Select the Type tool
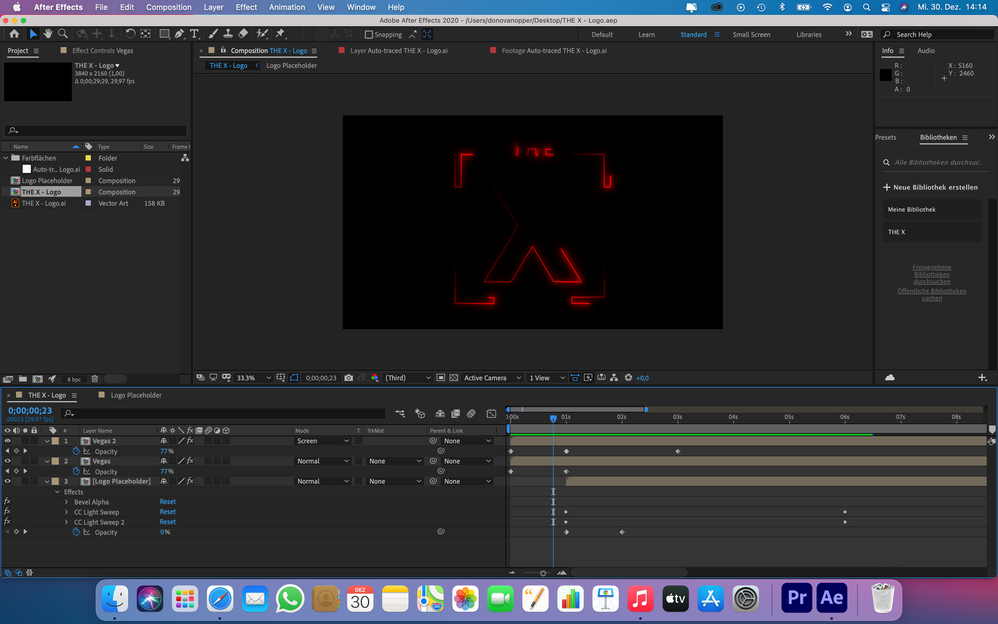This screenshot has height=624, width=998. 193,34
